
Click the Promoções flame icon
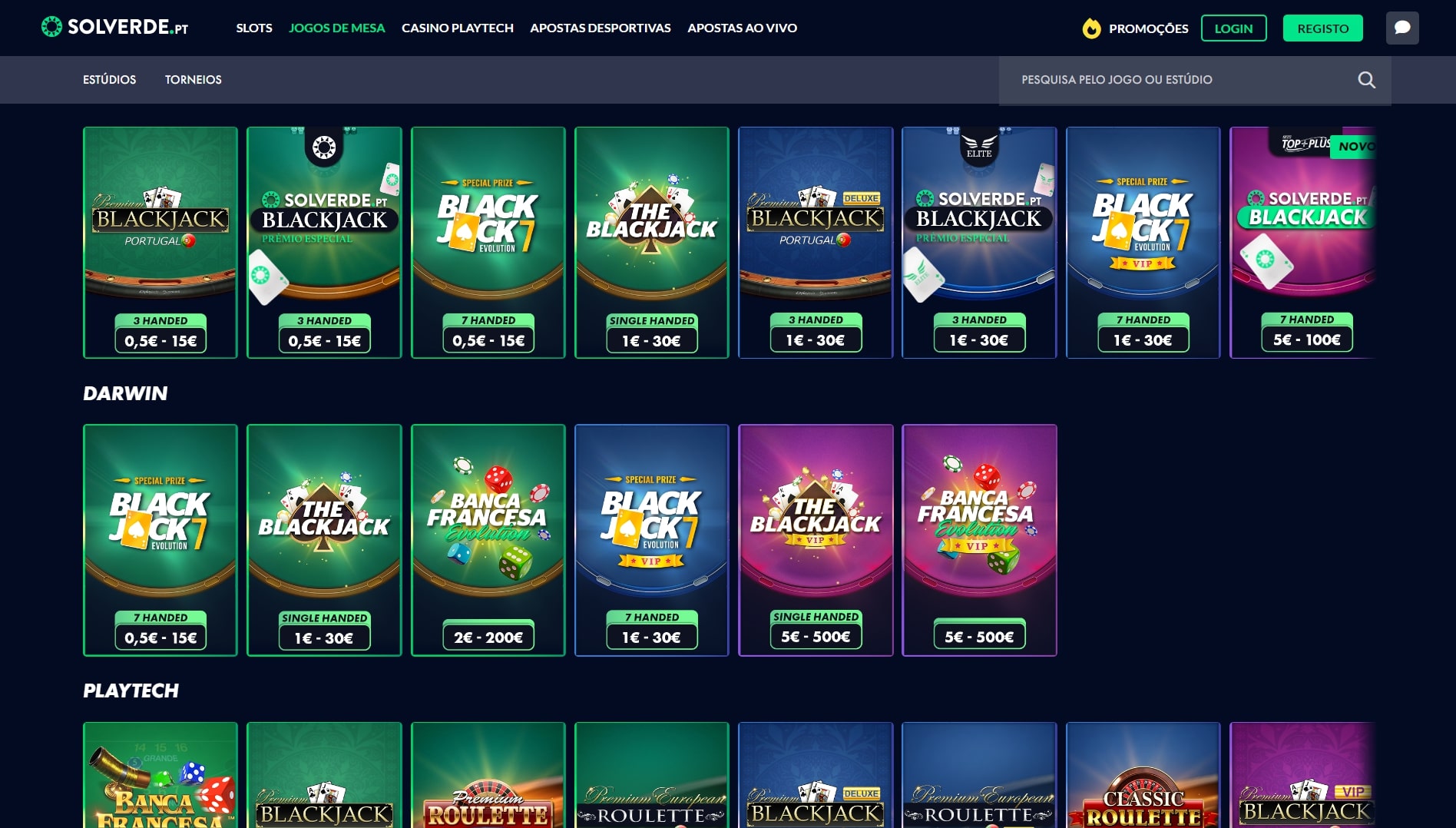tap(1091, 28)
